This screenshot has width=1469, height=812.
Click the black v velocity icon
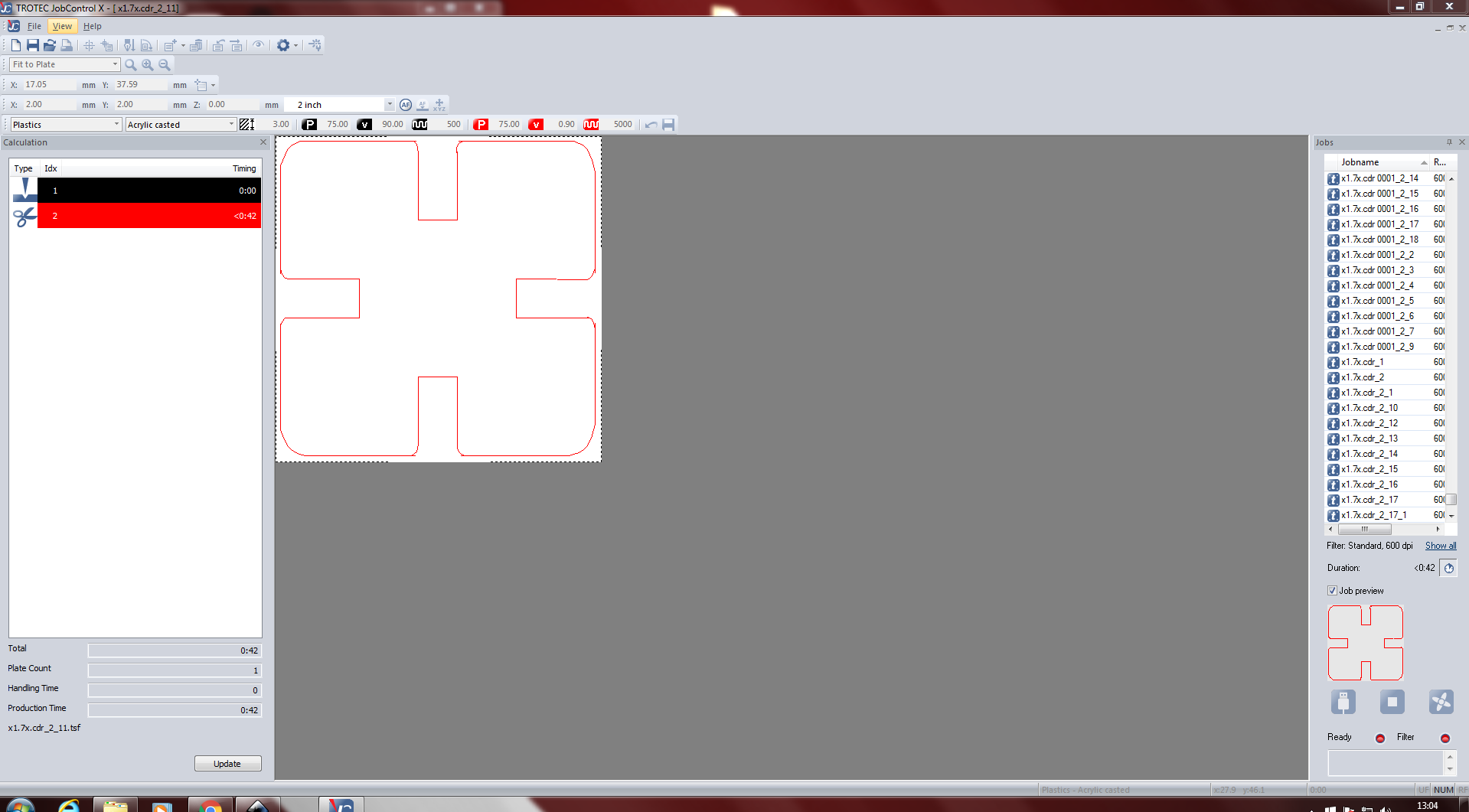pyautogui.click(x=364, y=125)
